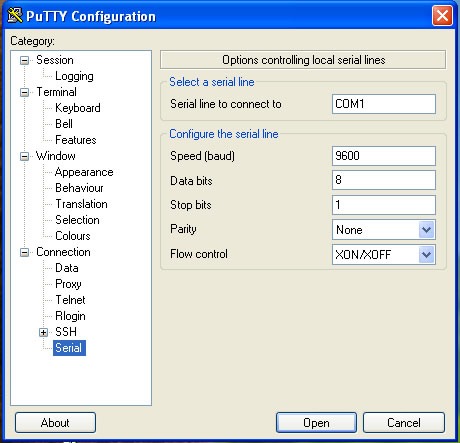Click the Cancel button
The width and height of the screenshot is (460, 443).
coord(404,423)
